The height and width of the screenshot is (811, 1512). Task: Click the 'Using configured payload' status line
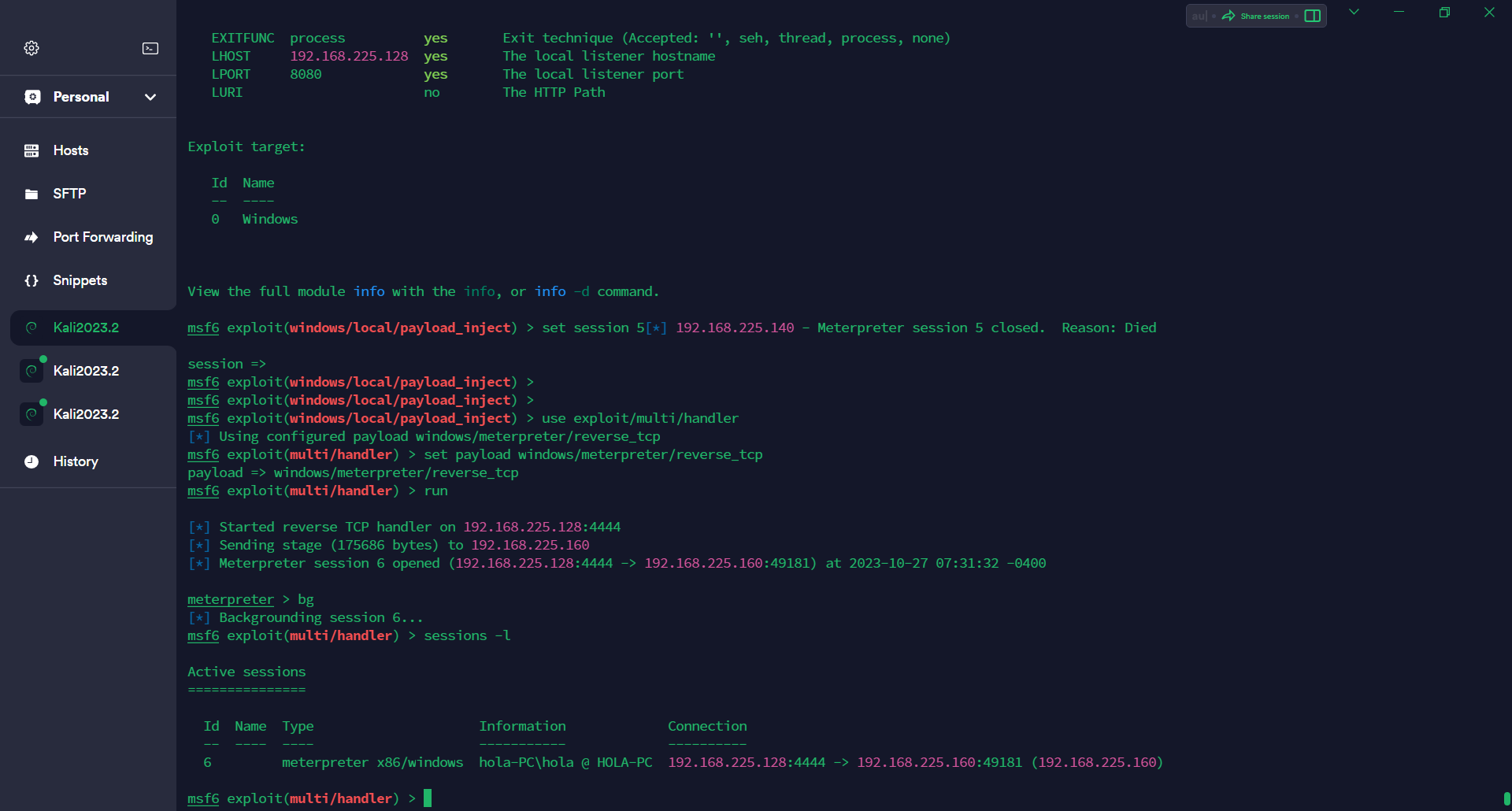click(x=424, y=436)
